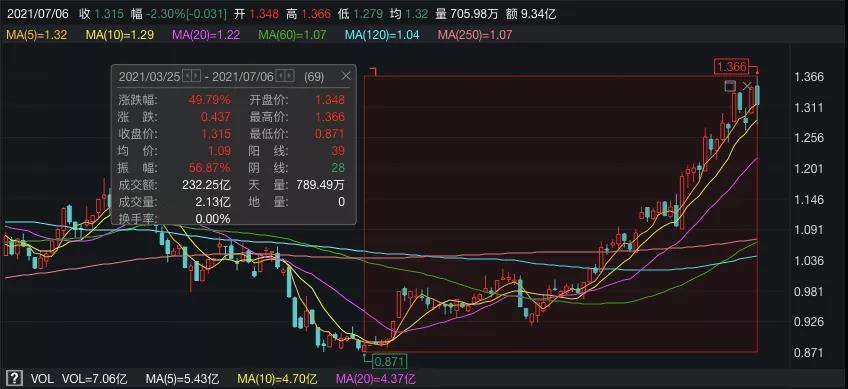The width and height of the screenshot is (848, 389).
Task: Click the VOL indicator name
Action: pyautogui.click(x=42, y=378)
